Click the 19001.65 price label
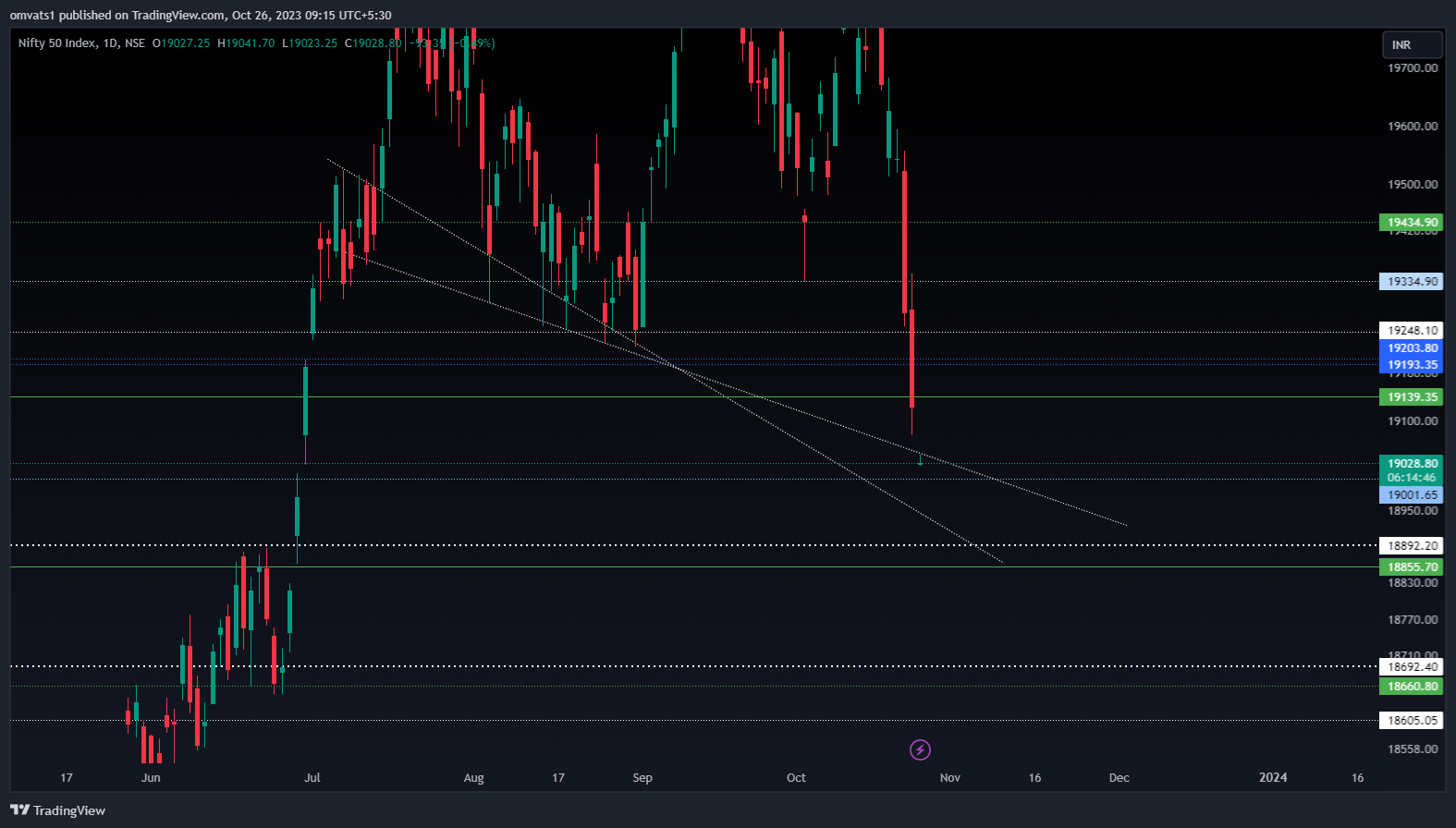Image resolution: width=1456 pixels, height=828 pixels. point(1412,495)
